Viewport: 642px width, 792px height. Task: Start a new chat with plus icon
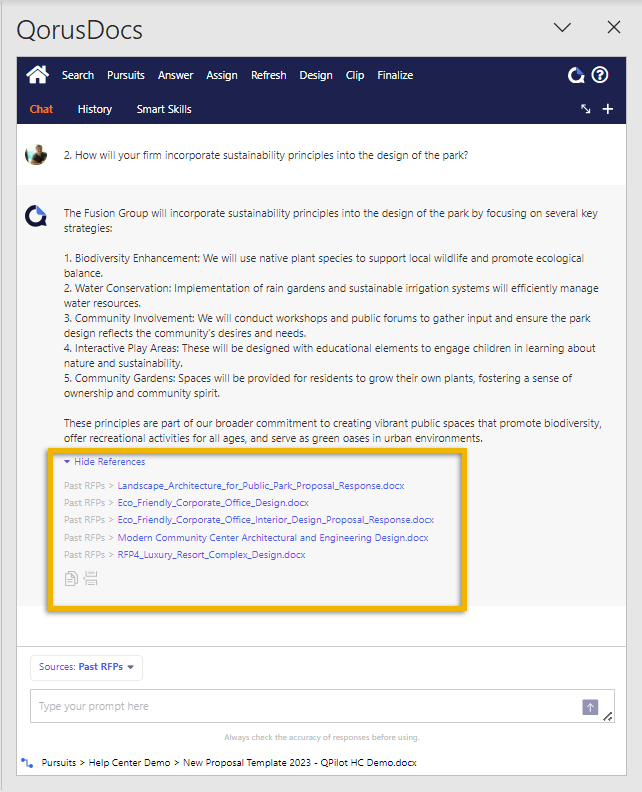pos(607,109)
